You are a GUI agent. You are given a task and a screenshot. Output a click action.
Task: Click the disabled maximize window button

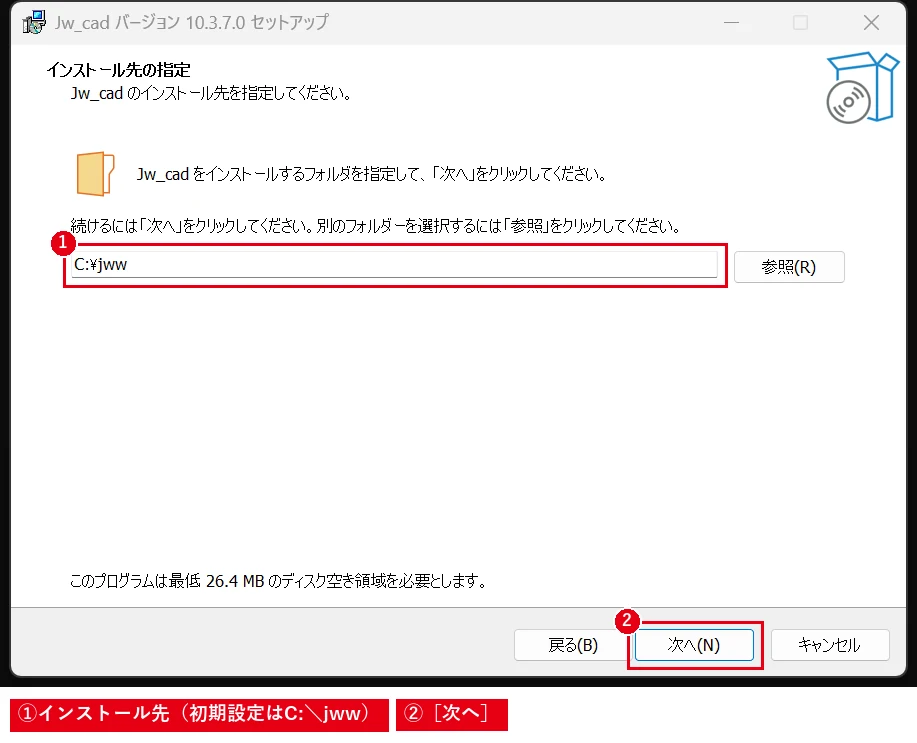pos(801,23)
